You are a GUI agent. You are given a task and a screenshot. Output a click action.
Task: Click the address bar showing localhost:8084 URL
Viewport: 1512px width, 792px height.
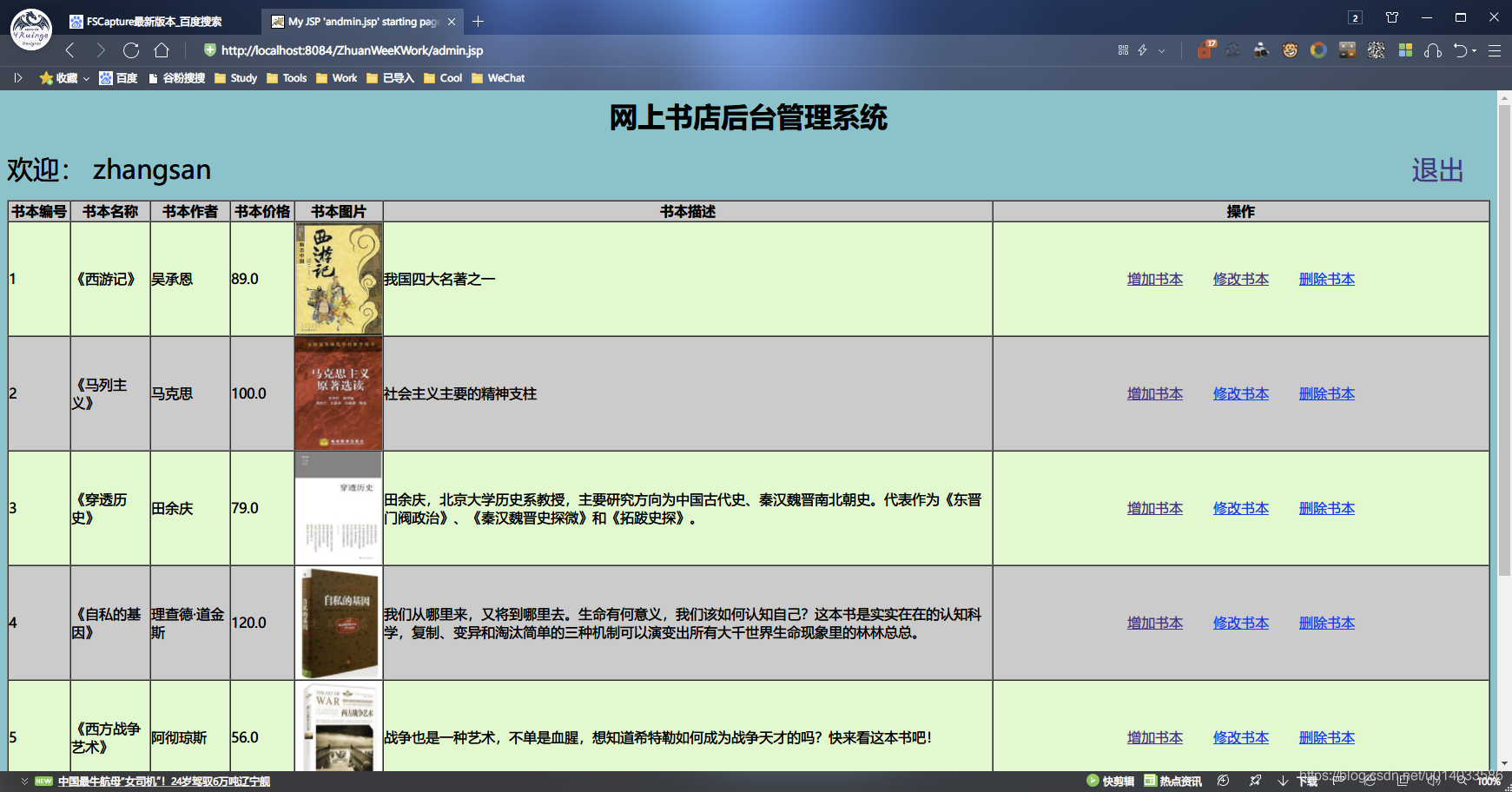[x=353, y=50]
